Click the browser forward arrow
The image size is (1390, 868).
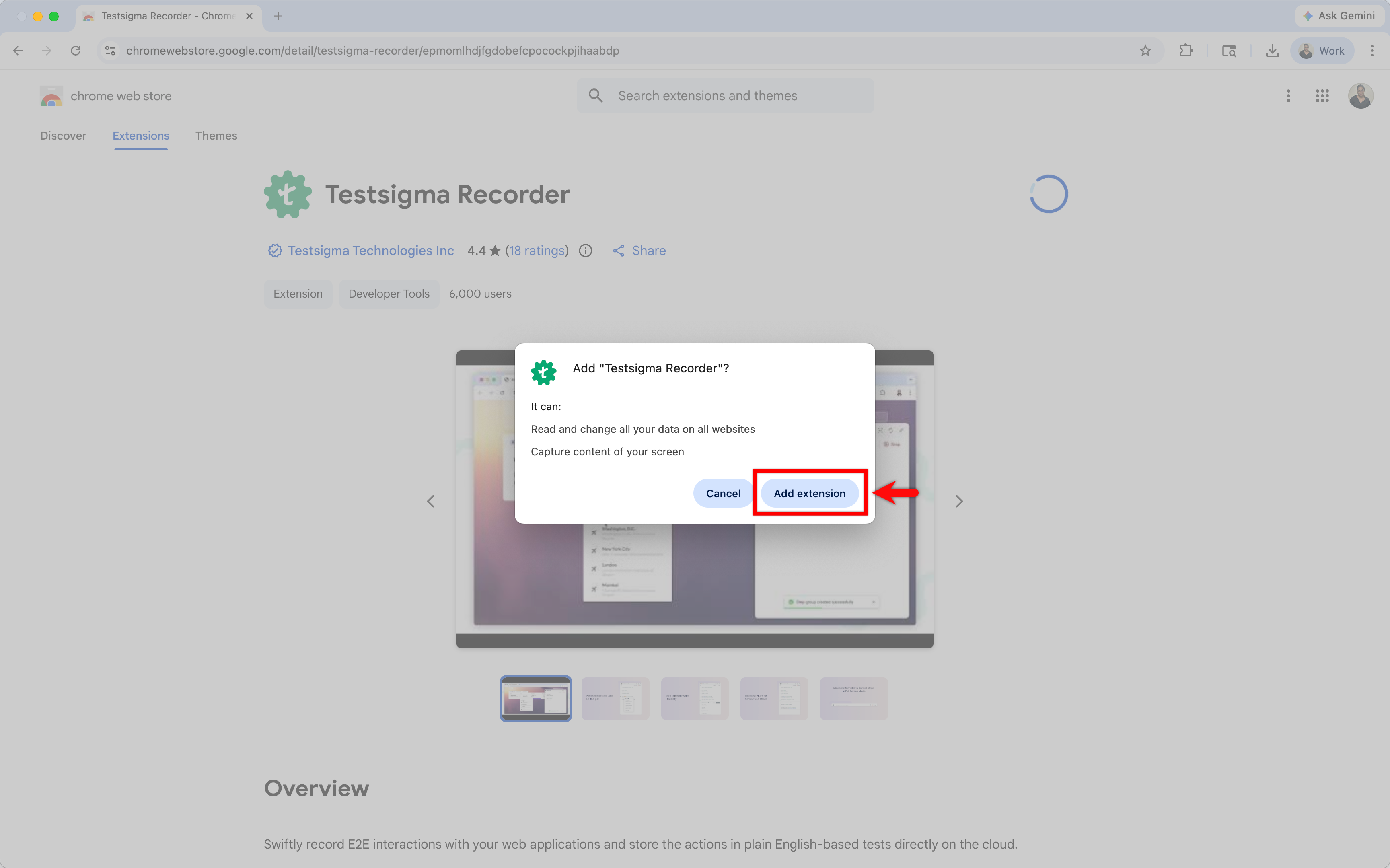point(47,51)
